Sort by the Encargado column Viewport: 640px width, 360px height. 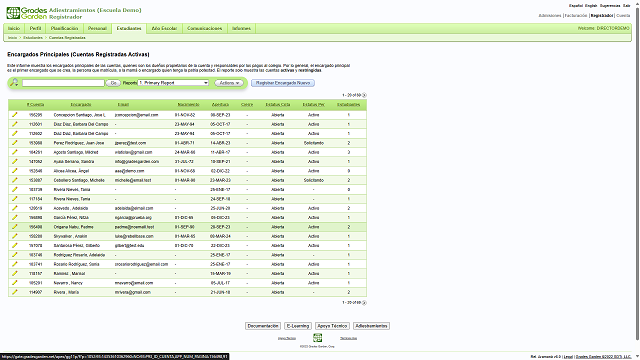point(81,104)
